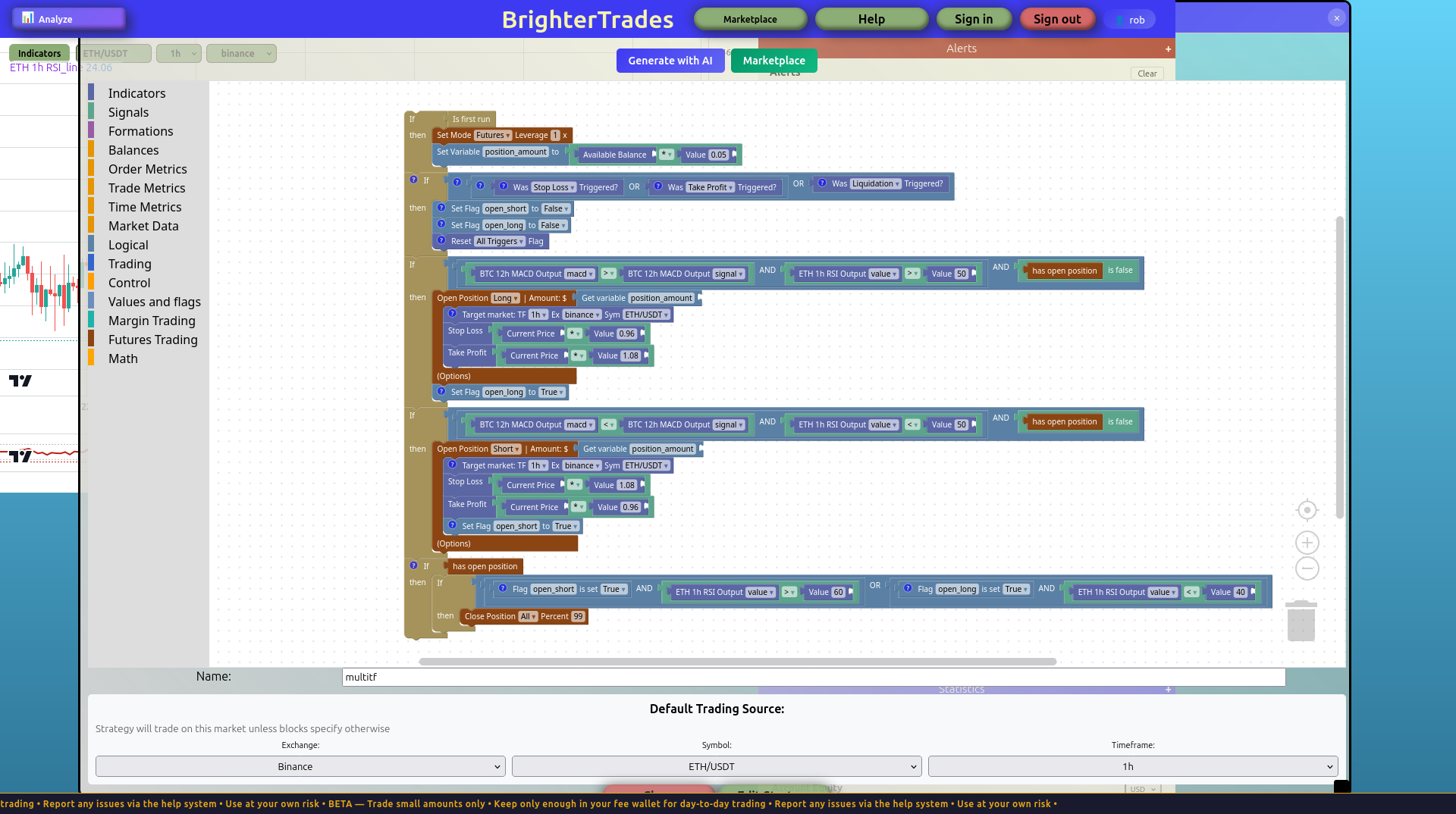Click help icon beside If has open position
Image resolution: width=1456 pixels, height=814 pixels.
[x=413, y=565]
